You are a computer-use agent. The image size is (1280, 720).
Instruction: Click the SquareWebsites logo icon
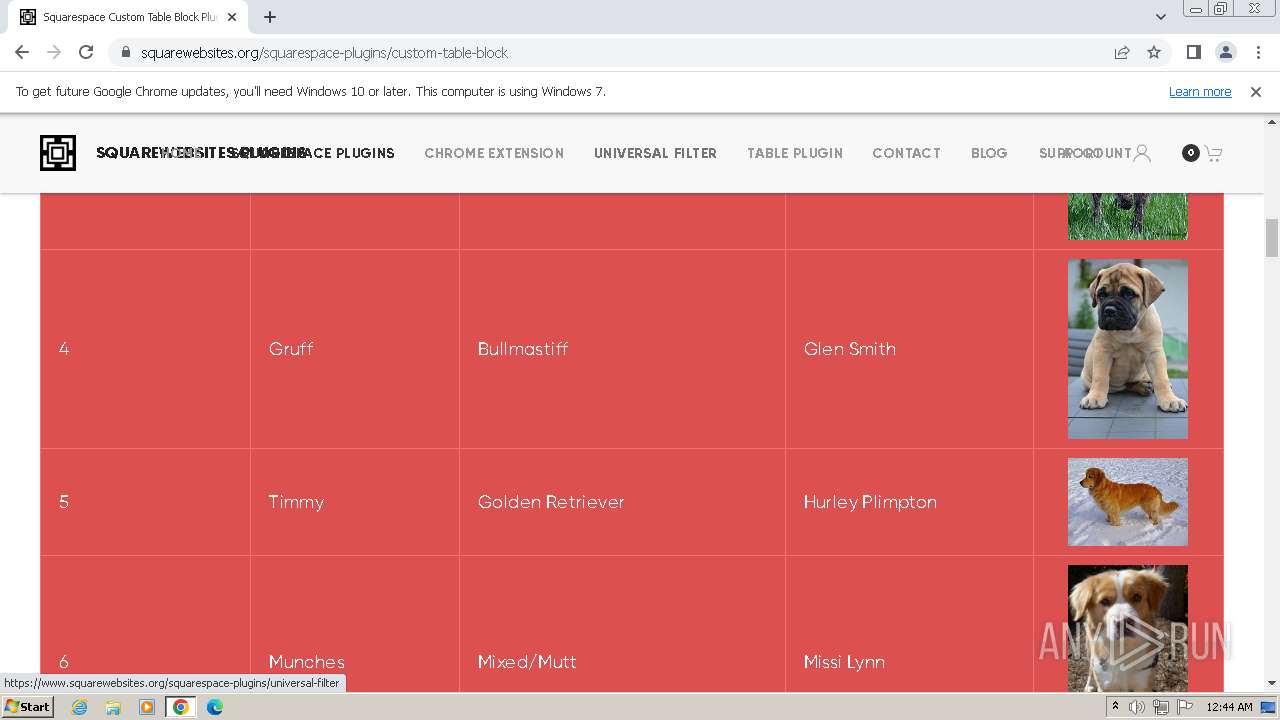coord(58,153)
